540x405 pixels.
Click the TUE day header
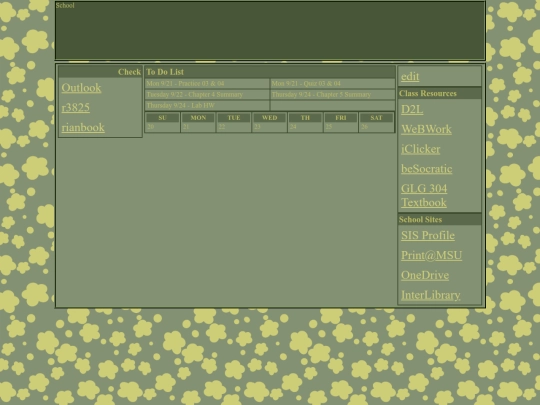234,118
